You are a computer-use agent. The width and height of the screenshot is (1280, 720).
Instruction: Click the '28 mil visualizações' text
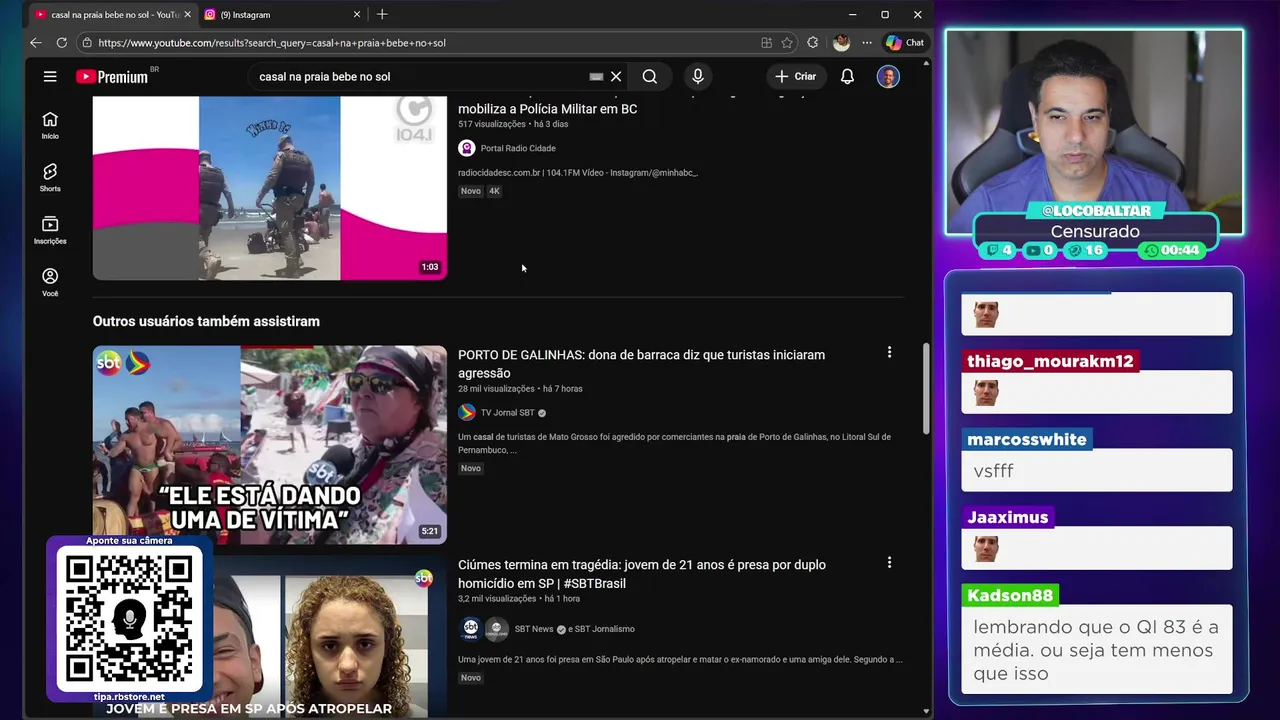(x=496, y=388)
